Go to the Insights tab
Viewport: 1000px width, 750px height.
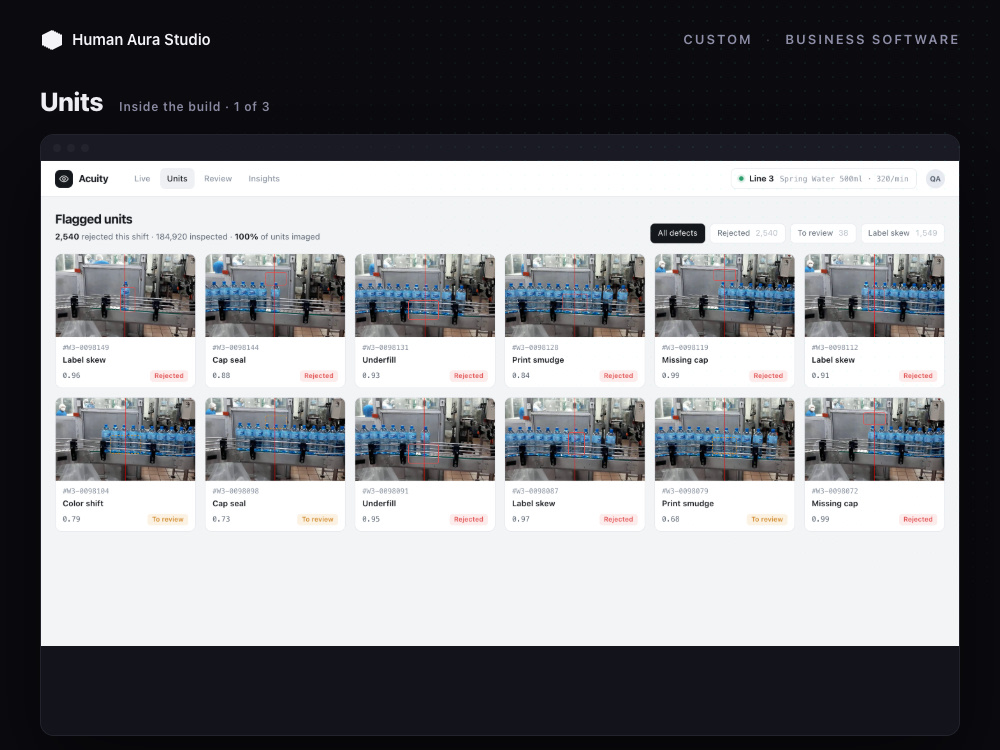click(264, 179)
